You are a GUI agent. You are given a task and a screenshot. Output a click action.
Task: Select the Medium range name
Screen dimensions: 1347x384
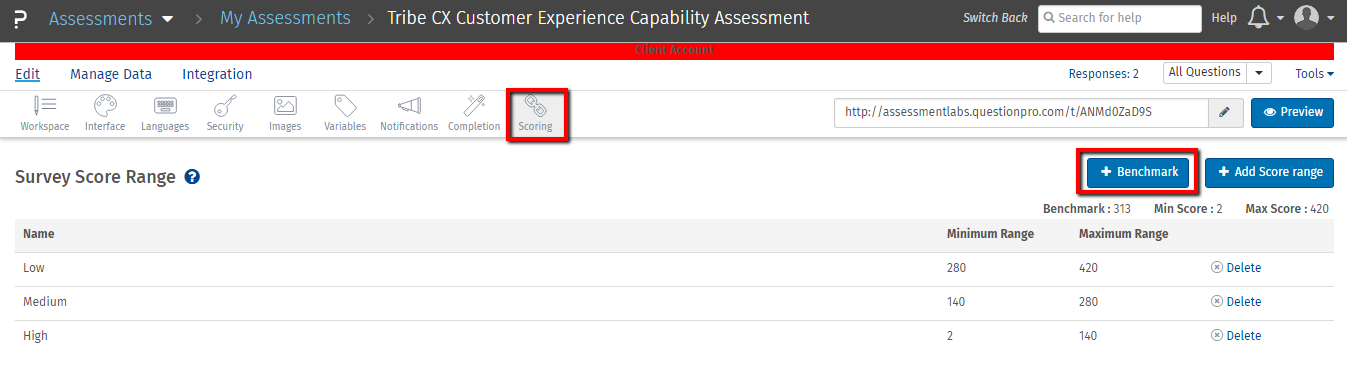45,302
